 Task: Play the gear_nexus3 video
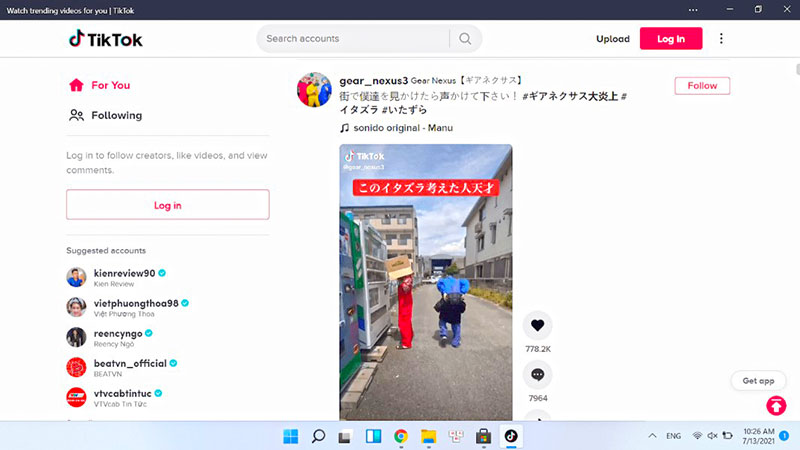point(426,282)
